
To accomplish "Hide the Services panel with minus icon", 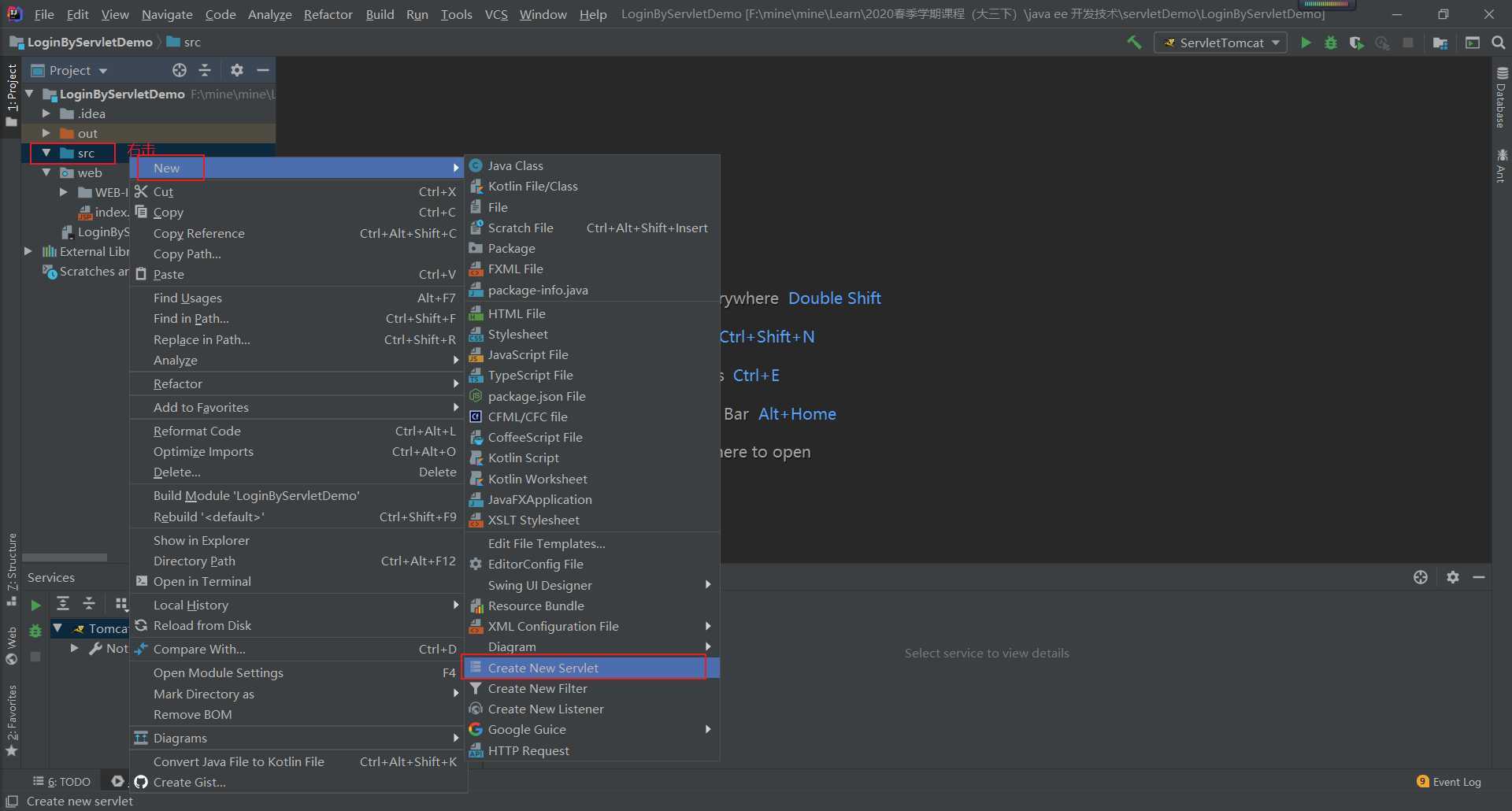I will (1479, 577).
